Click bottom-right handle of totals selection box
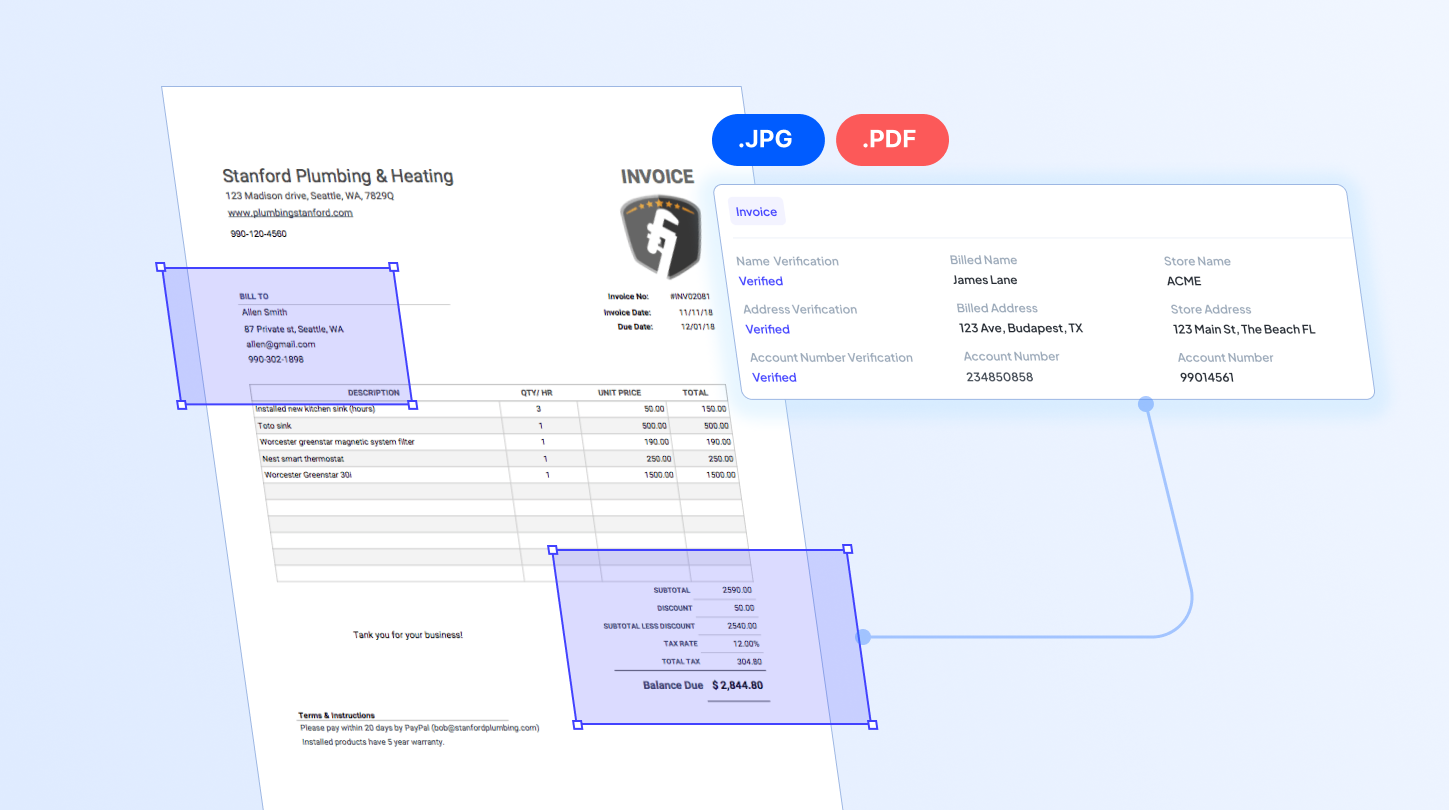1449x810 pixels. (x=872, y=724)
